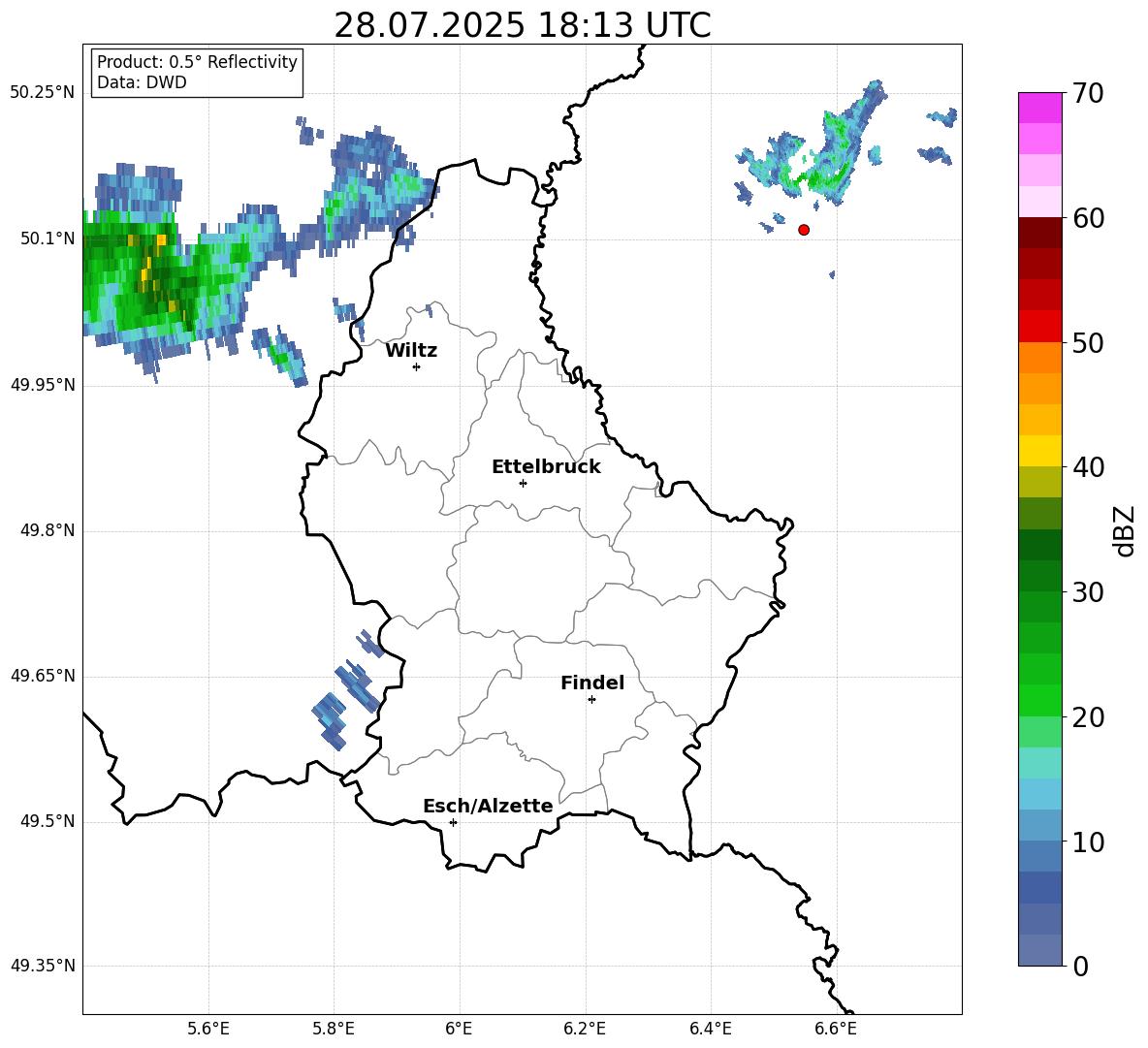Click the 50.25°N latitude label
The height and width of the screenshot is (1048, 1148).
(43, 93)
